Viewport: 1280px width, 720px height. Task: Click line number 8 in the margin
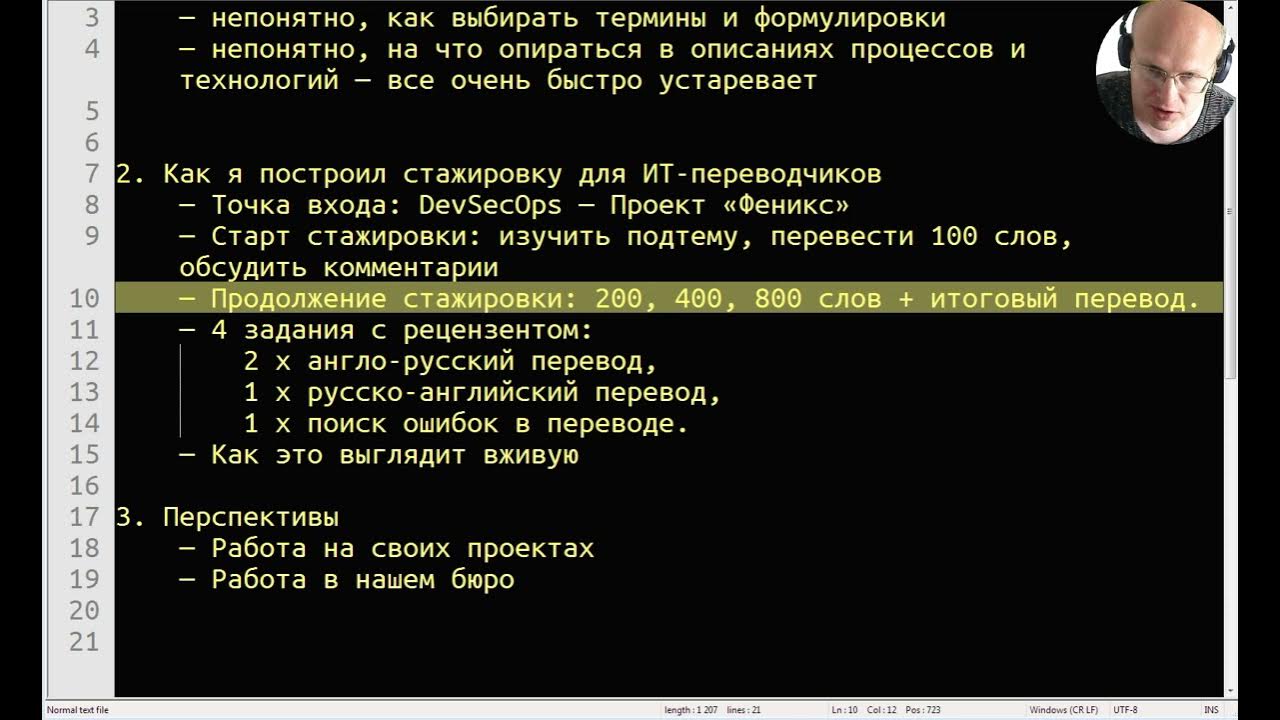pyautogui.click(x=92, y=205)
